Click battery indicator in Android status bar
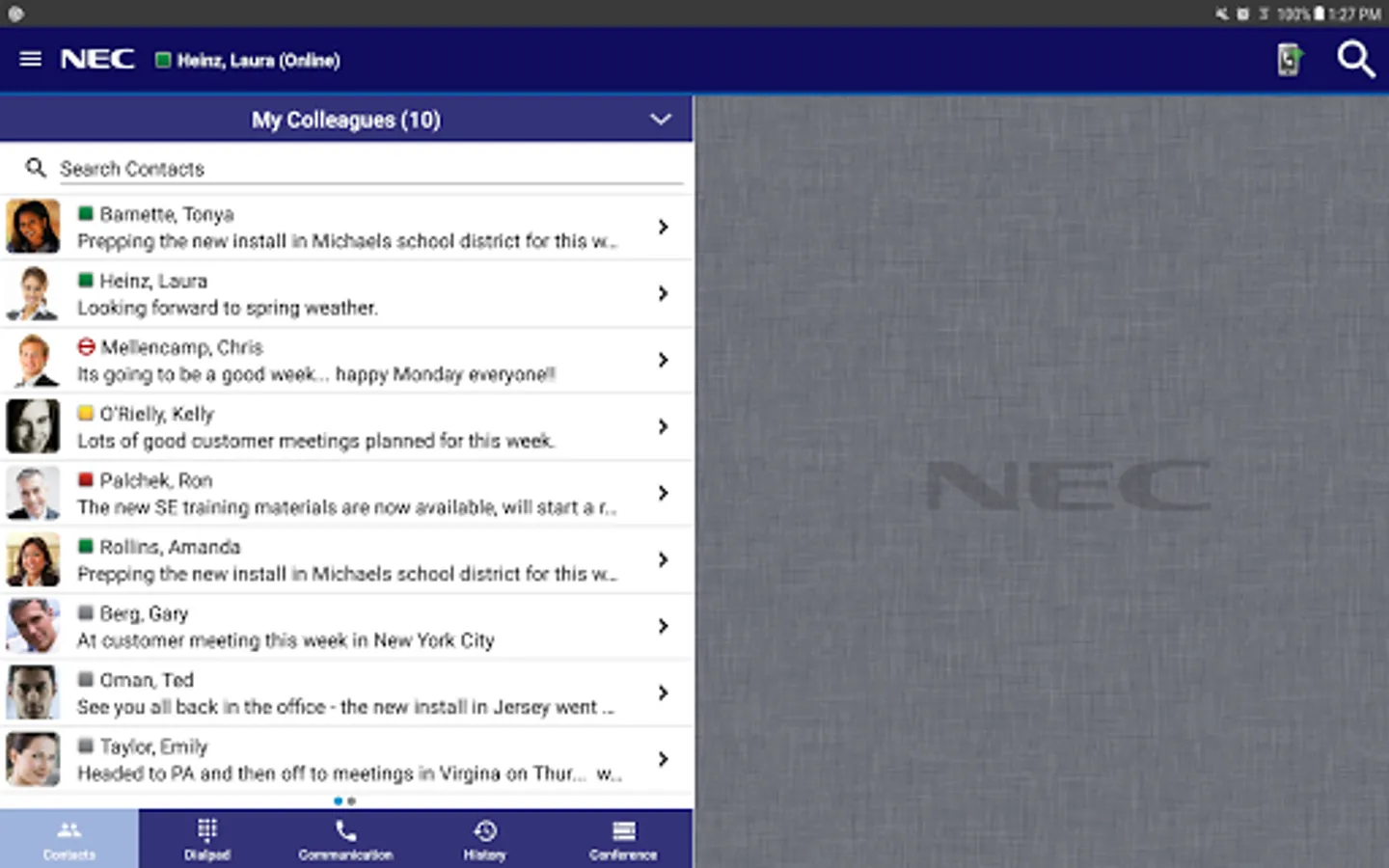The height and width of the screenshot is (868, 1389). (x=1319, y=14)
